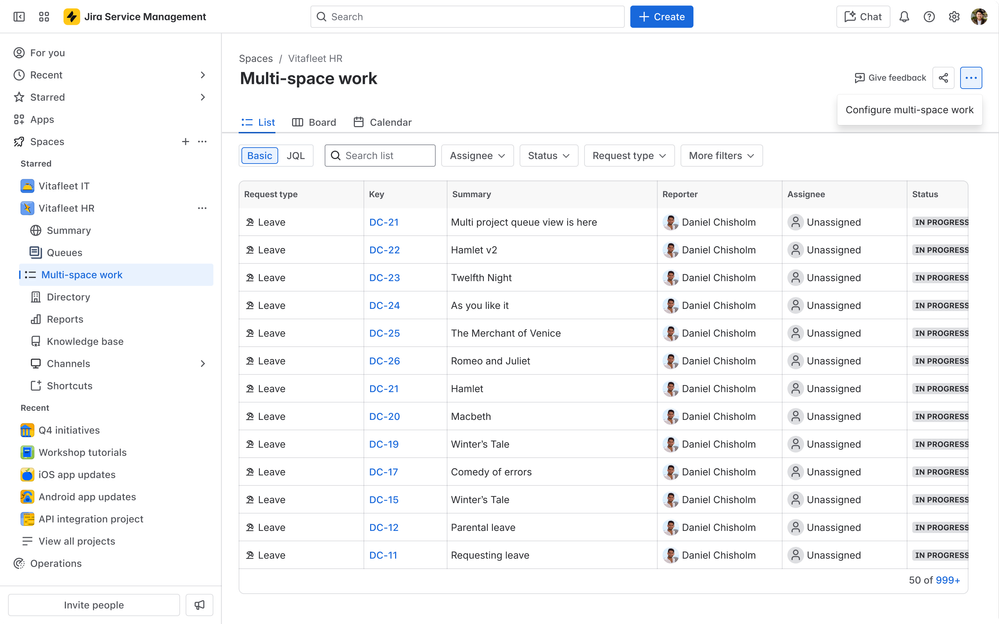Open issue DC-12 link
999x624 pixels.
[x=384, y=528]
